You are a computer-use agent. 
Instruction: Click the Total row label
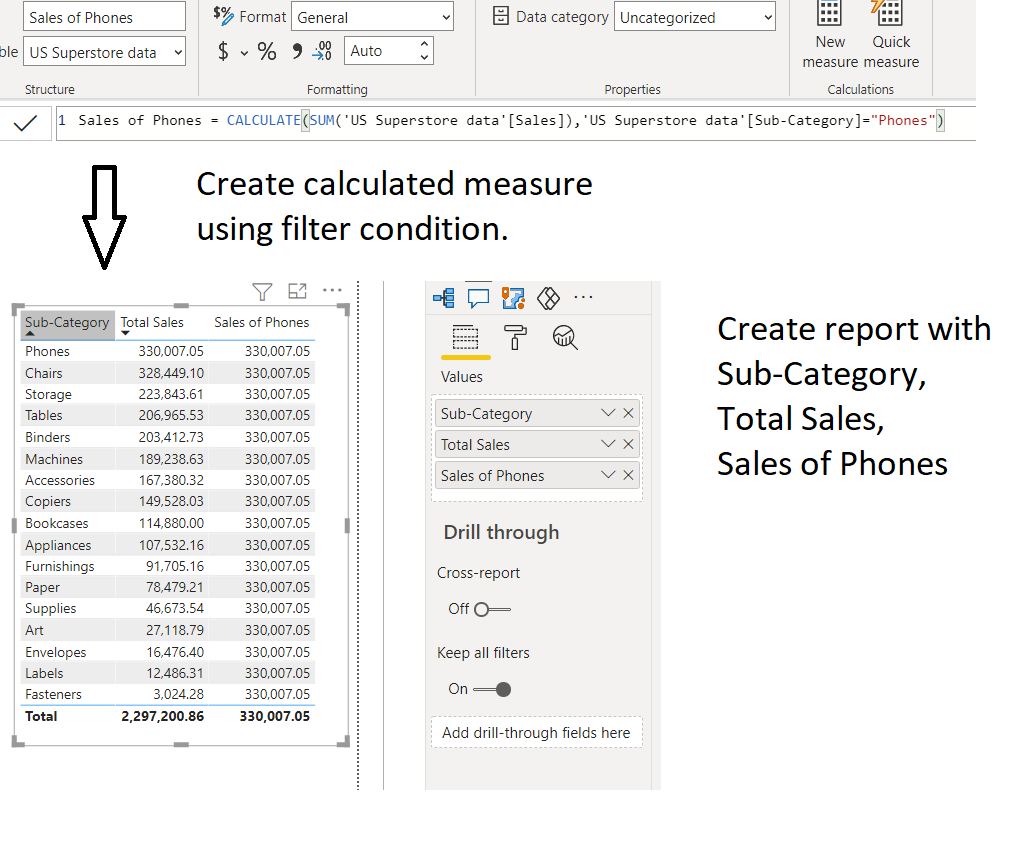tap(41, 716)
